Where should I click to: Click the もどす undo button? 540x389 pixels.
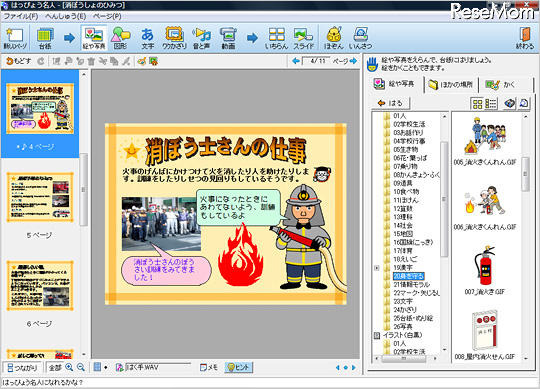pyautogui.click(x=18, y=61)
